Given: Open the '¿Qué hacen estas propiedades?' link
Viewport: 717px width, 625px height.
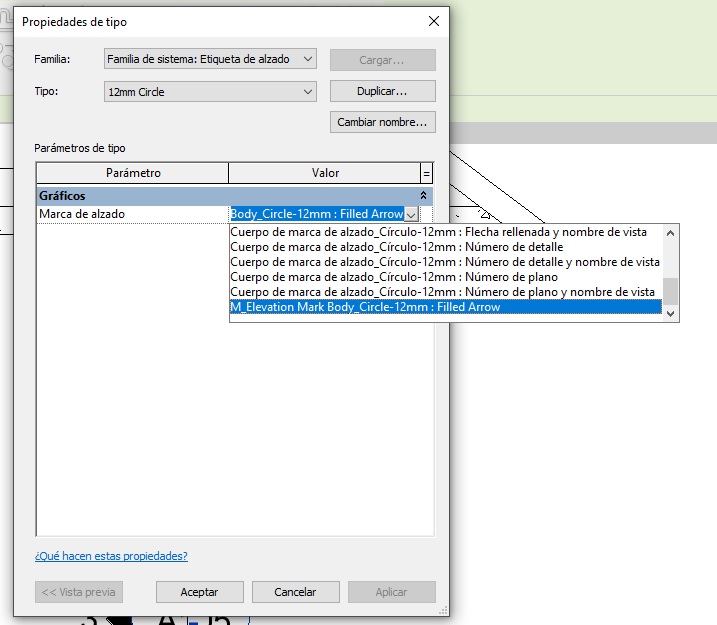Looking at the screenshot, I should (x=111, y=556).
